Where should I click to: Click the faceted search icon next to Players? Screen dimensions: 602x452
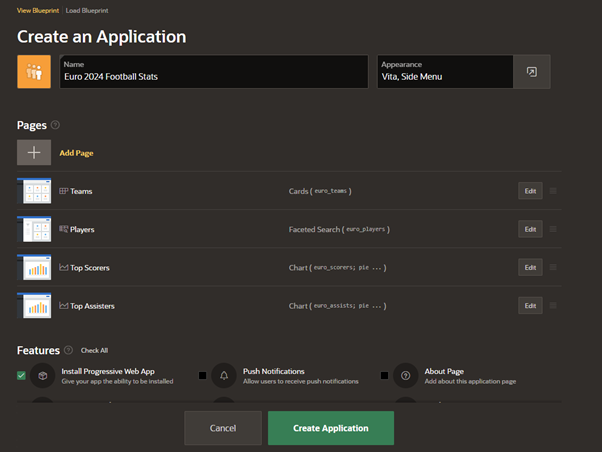coord(63,229)
